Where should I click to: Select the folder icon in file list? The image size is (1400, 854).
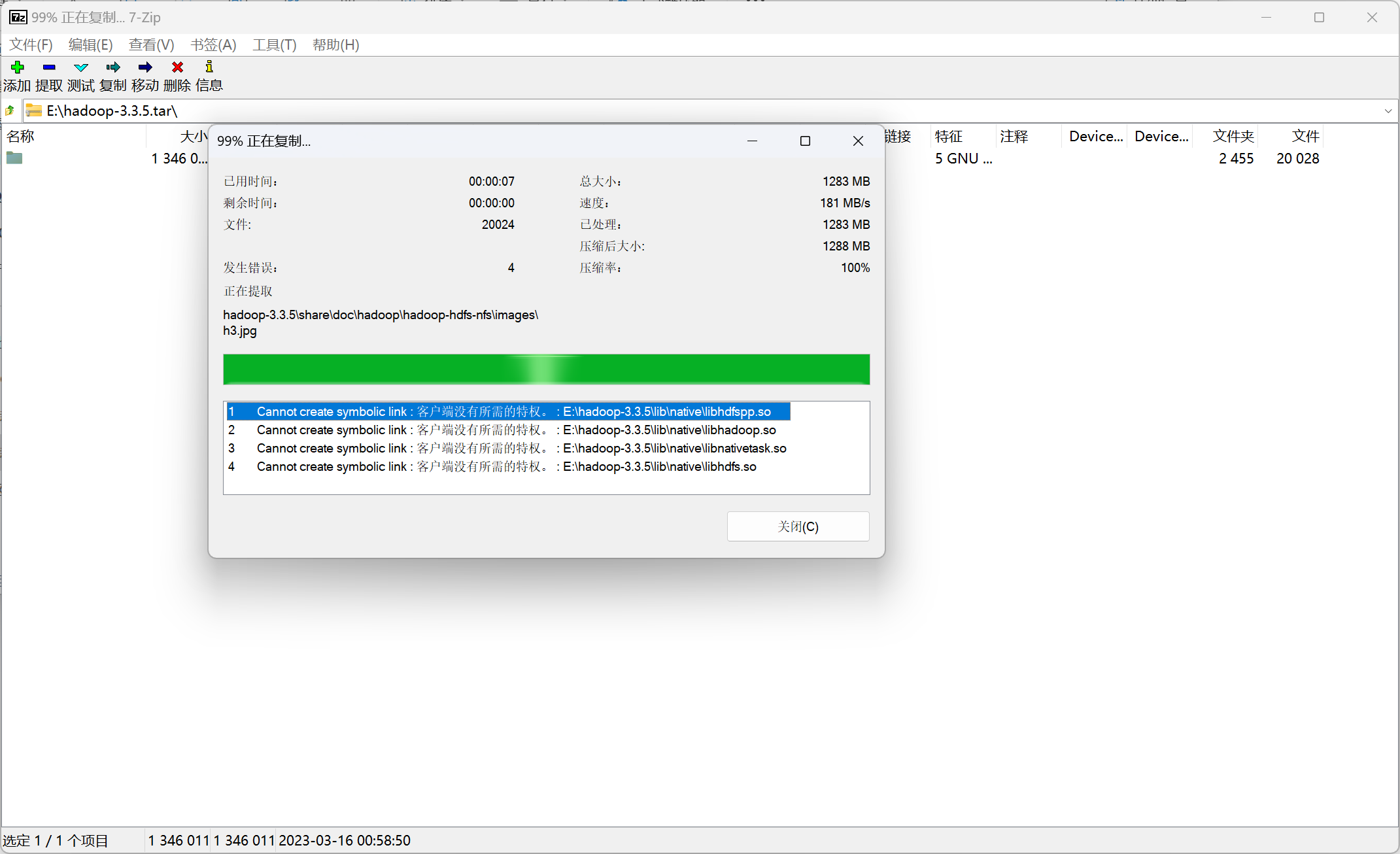click(14, 158)
